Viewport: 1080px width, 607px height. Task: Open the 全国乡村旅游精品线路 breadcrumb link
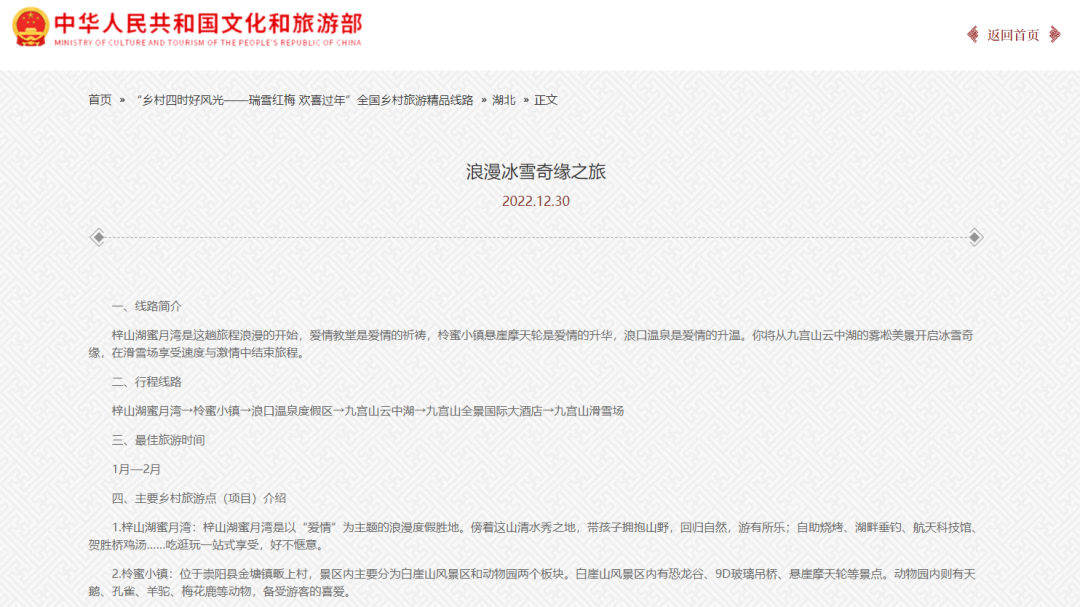pyautogui.click(x=302, y=100)
